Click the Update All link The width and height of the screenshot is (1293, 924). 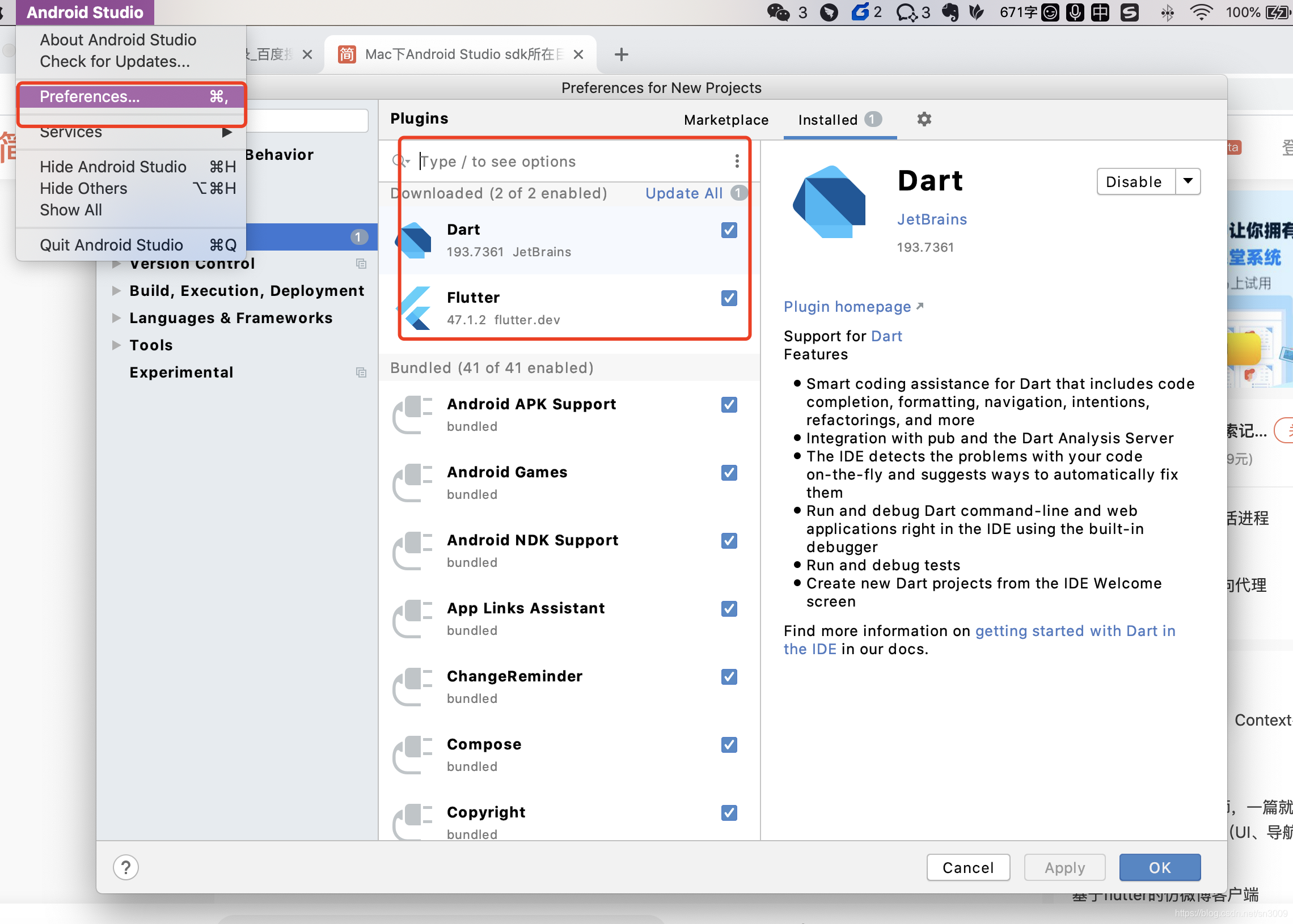pos(683,193)
